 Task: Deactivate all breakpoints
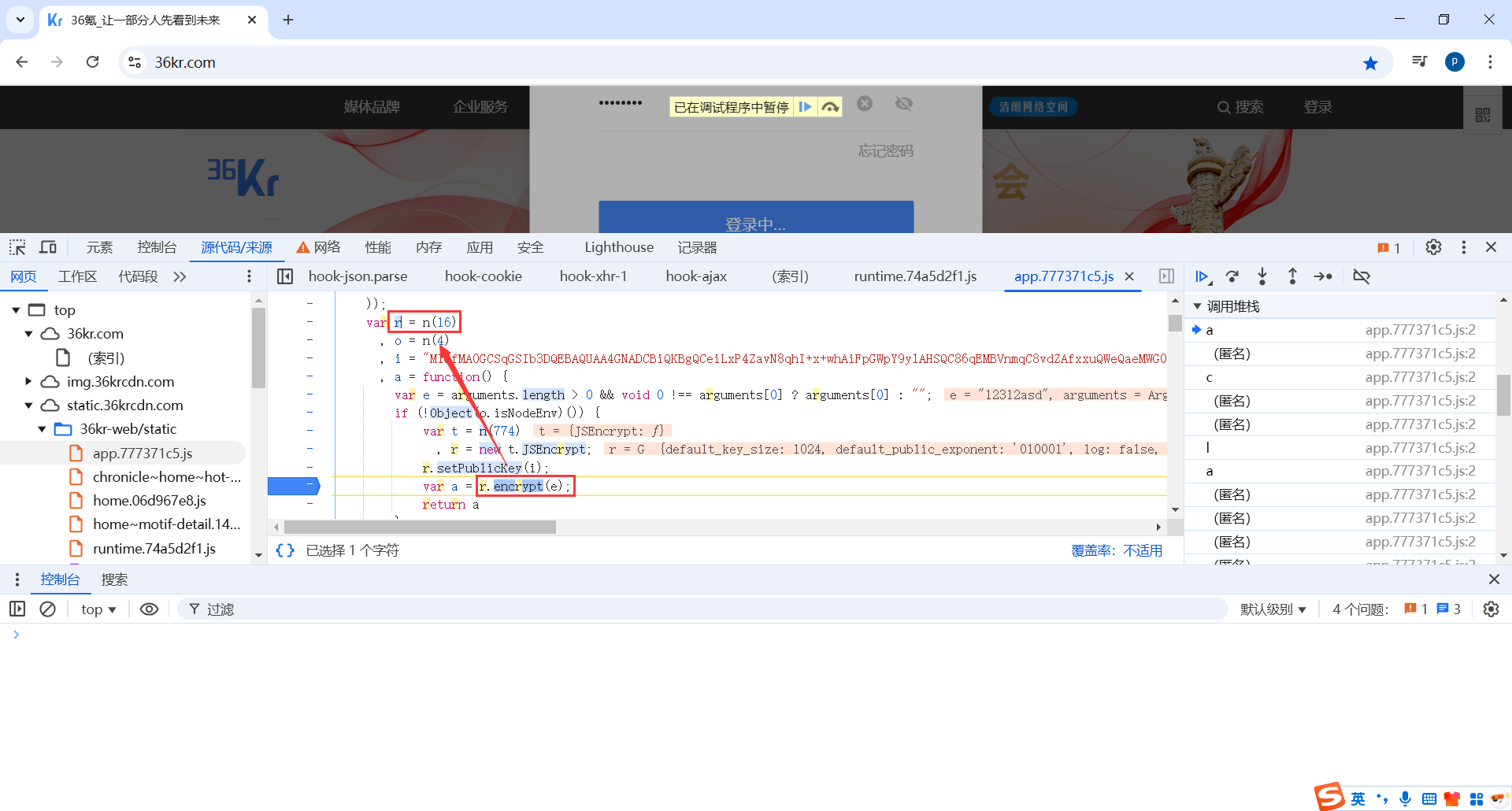click(1362, 276)
